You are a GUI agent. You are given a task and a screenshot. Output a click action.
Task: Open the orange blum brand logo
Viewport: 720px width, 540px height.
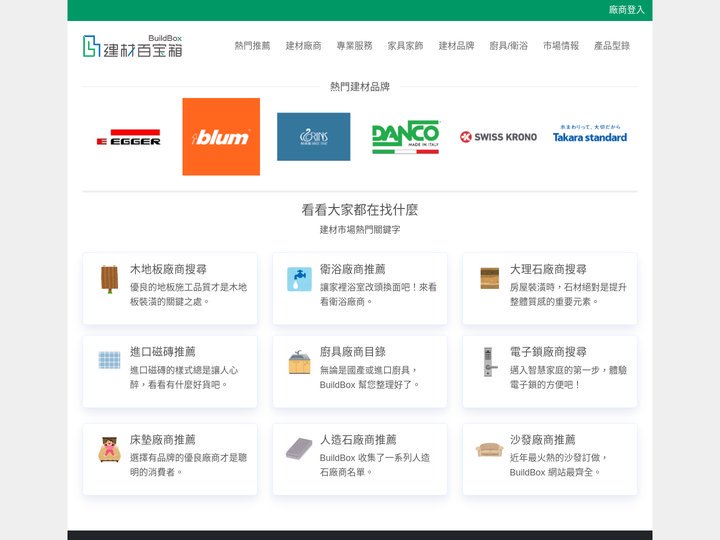click(x=221, y=136)
